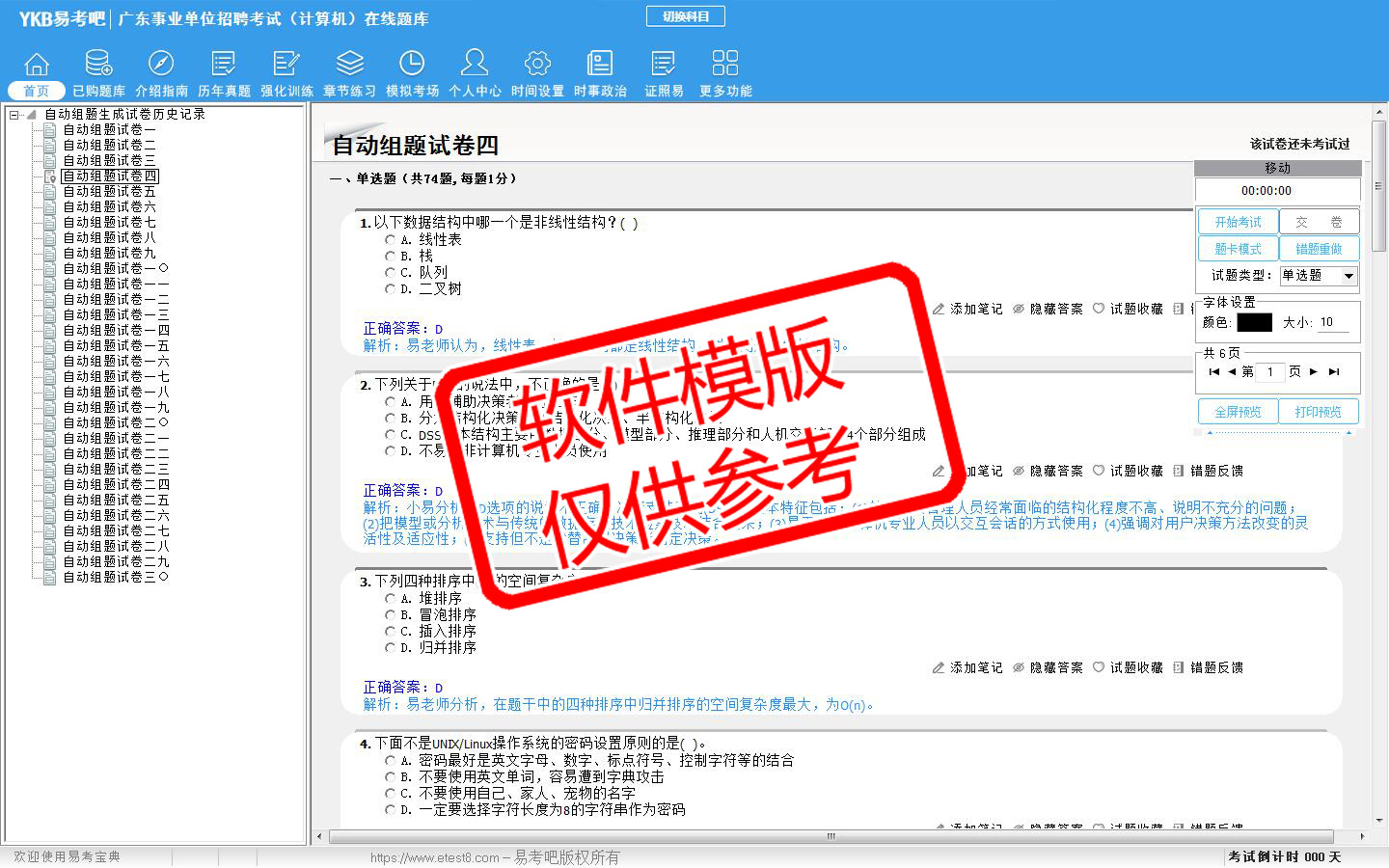Open 个人中心 user profile icon
This screenshot has height=868, width=1389.
coord(475,65)
